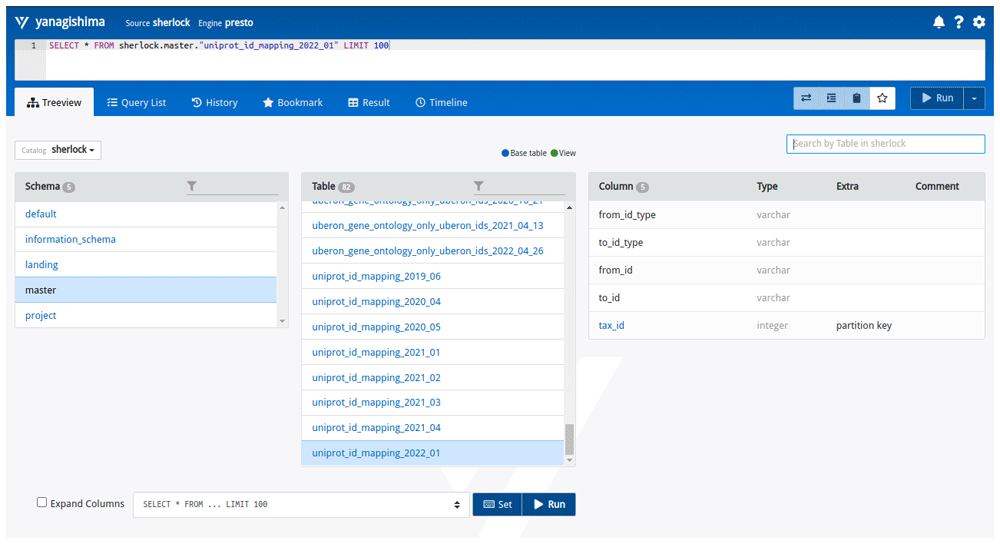Viewport: 1000px width, 544px height.
Task: Open the SELECT * FROM ... LIMIT 100 selector
Action: (301, 505)
